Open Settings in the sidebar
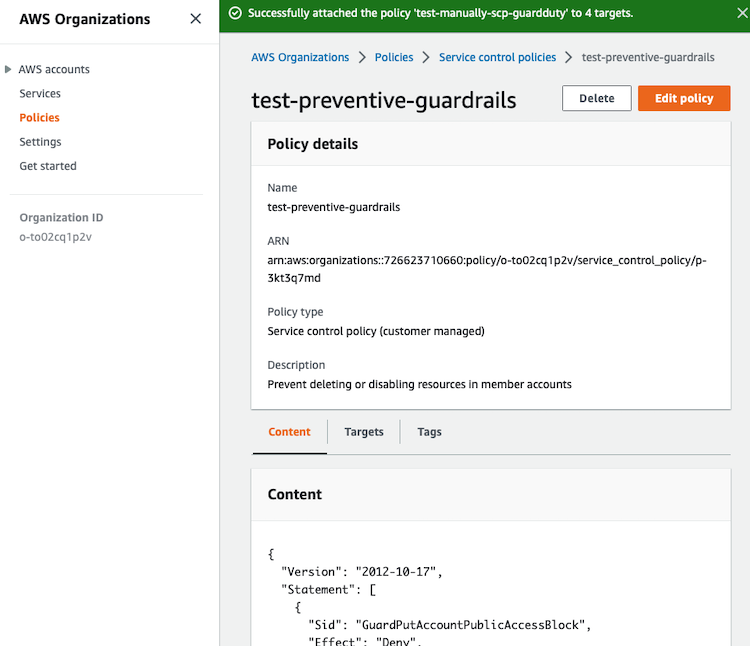The image size is (750, 646). [40, 142]
